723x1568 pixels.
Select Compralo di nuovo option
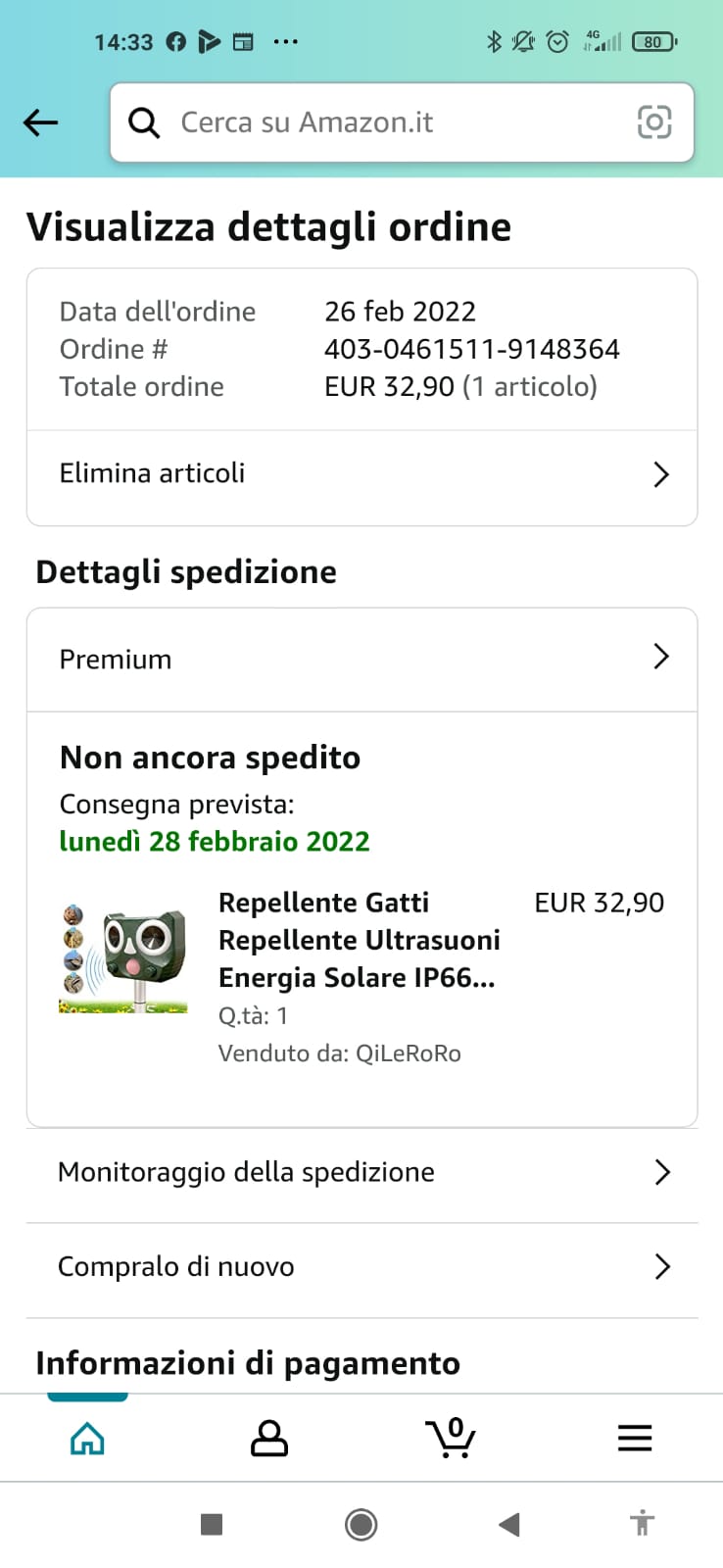click(x=176, y=1266)
